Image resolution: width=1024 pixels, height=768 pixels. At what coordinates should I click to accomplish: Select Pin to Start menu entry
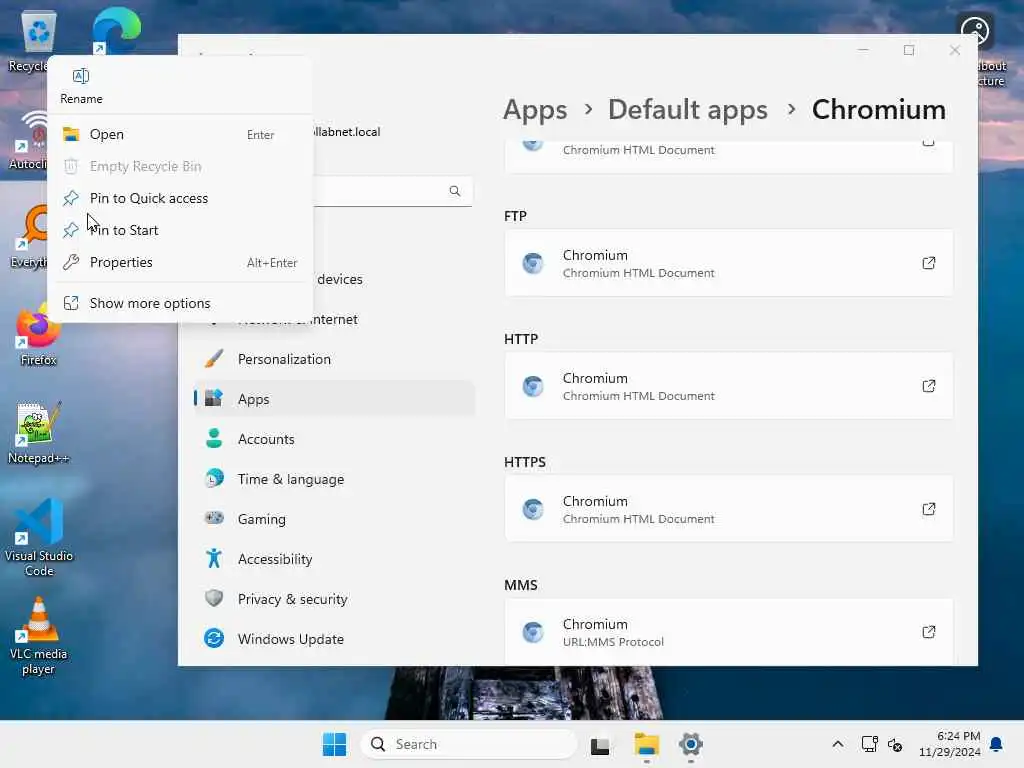click(x=181, y=231)
